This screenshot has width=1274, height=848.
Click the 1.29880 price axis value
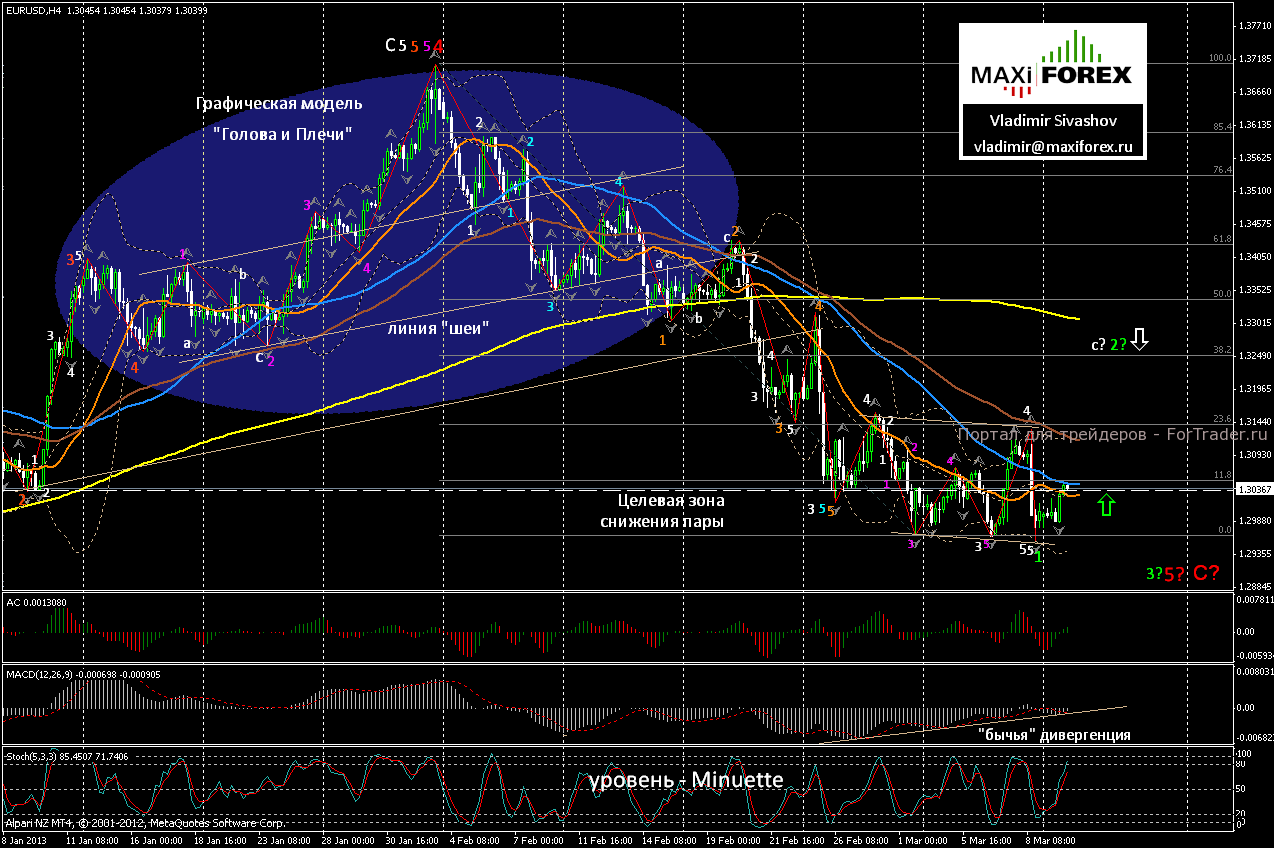1254,521
